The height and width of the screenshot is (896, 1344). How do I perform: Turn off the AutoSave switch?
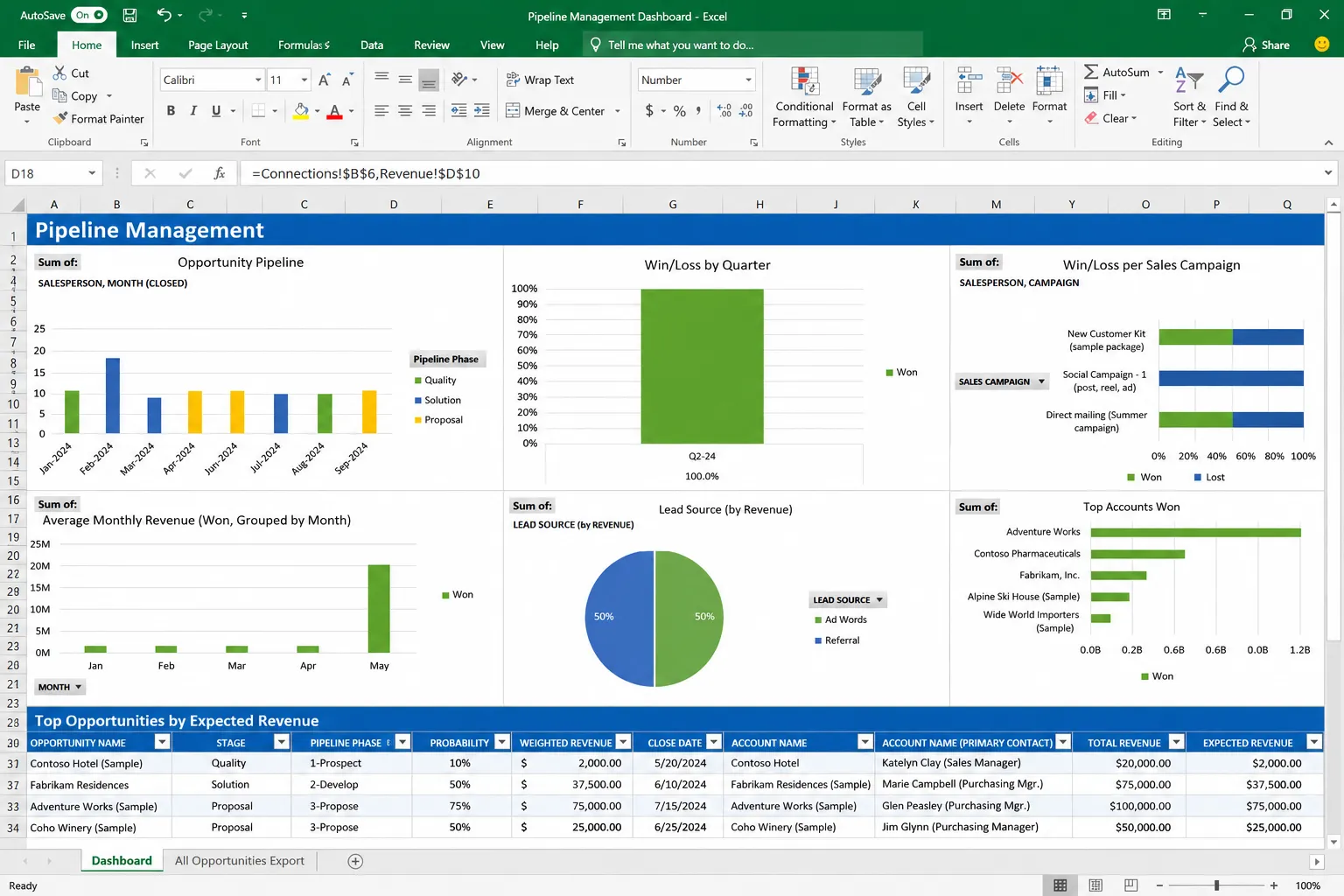point(89,15)
